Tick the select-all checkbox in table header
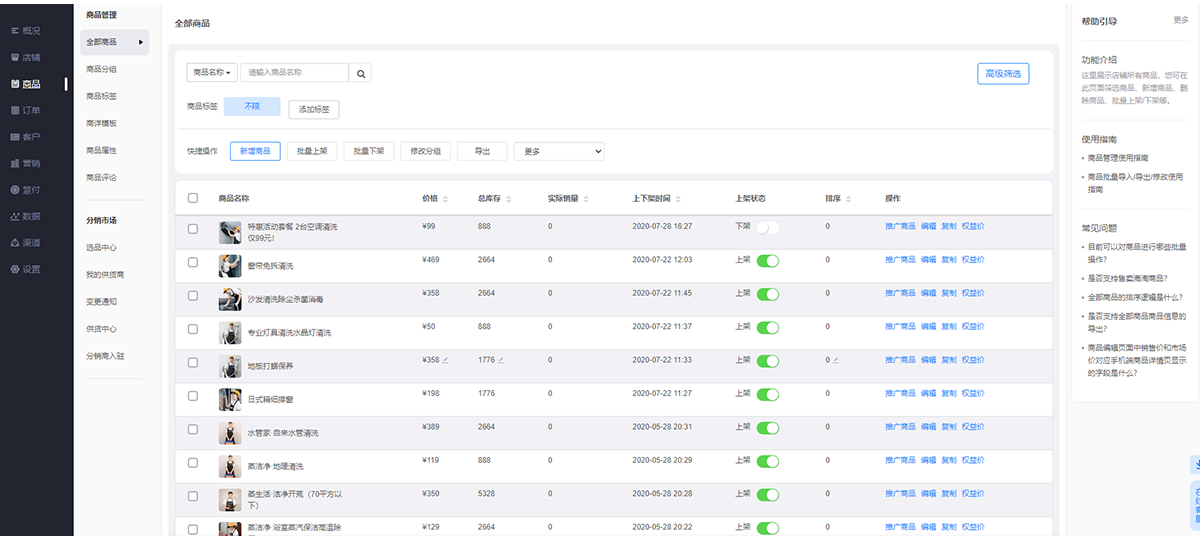 pos(193,198)
